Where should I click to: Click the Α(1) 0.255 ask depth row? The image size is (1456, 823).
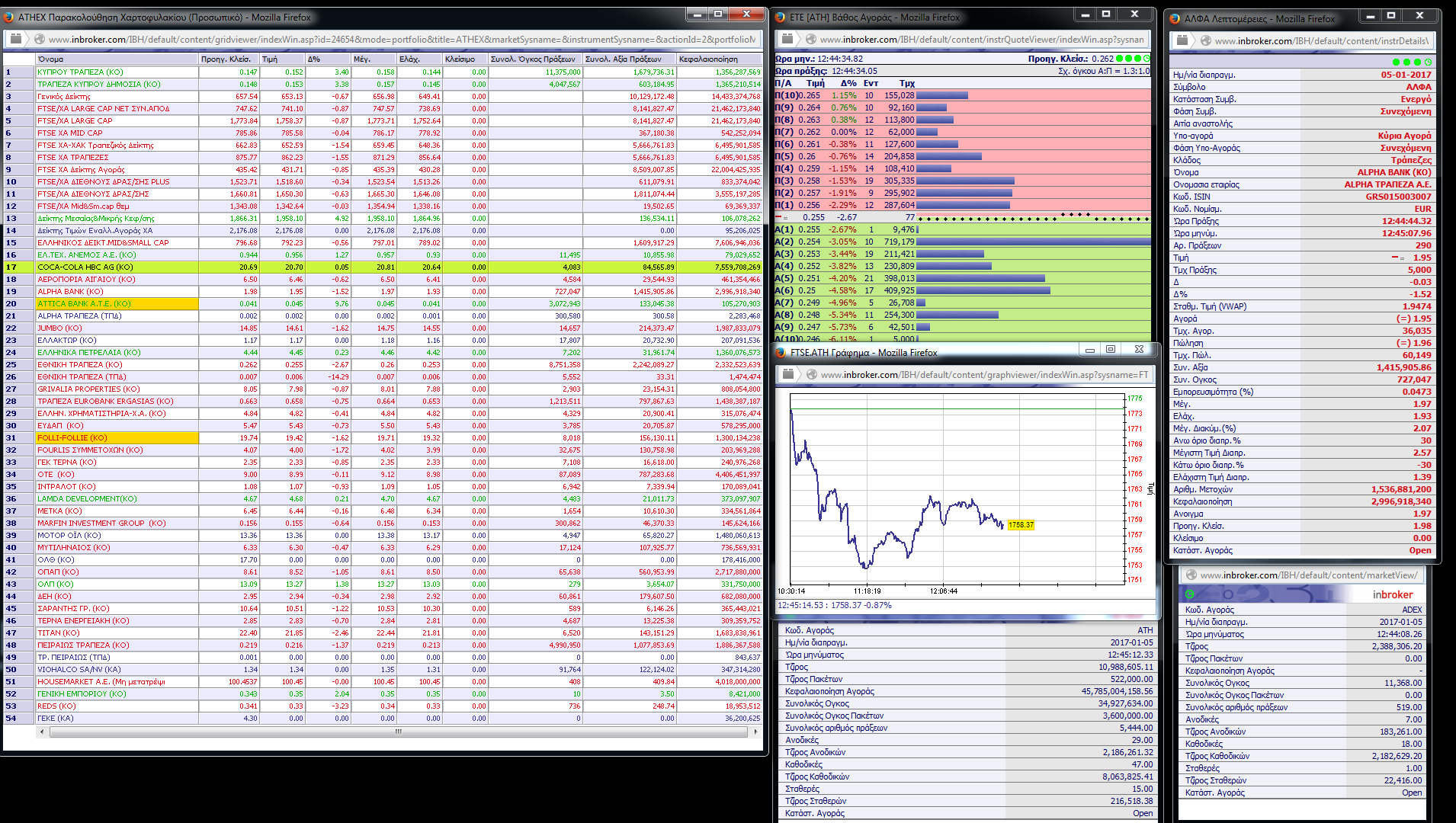click(x=962, y=229)
